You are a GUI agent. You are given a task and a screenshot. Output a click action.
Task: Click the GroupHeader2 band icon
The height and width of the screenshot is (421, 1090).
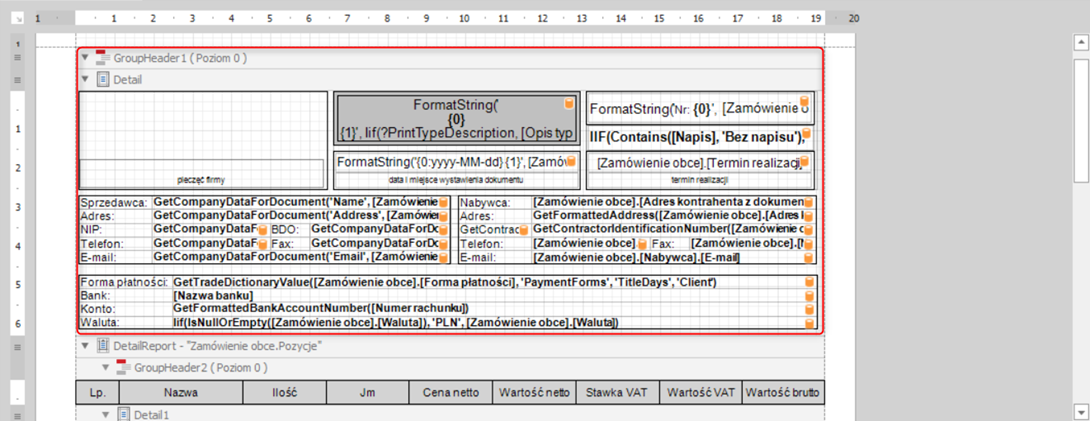point(124,368)
